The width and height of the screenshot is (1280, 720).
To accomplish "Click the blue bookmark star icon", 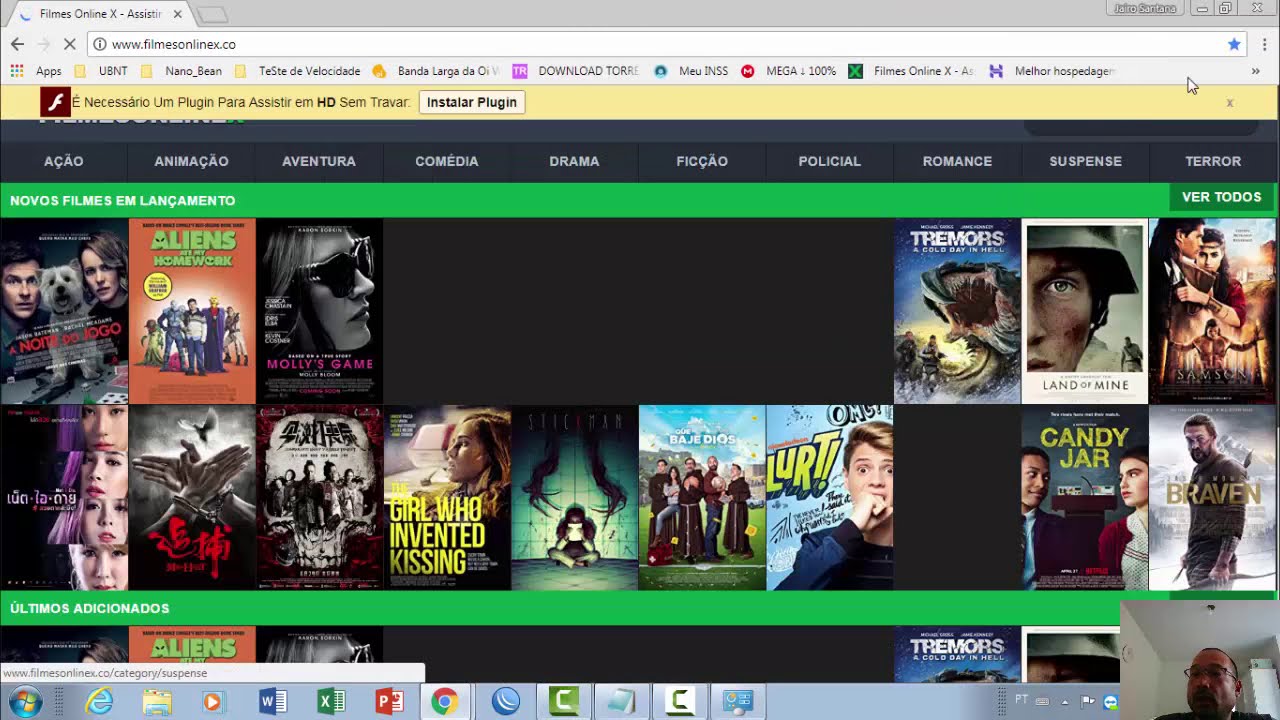I will coord(1234,44).
